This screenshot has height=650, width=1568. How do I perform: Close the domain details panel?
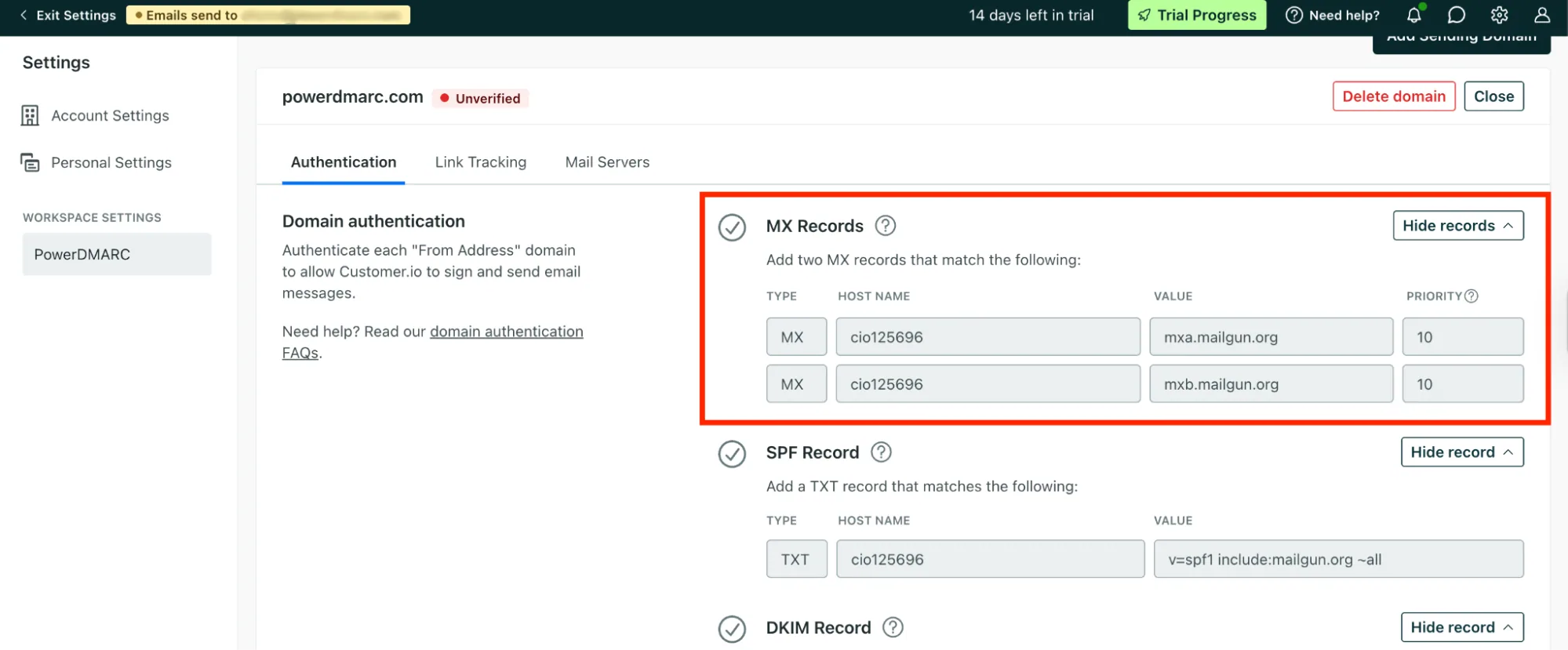pyautogui.click(x=1493, y=96)
